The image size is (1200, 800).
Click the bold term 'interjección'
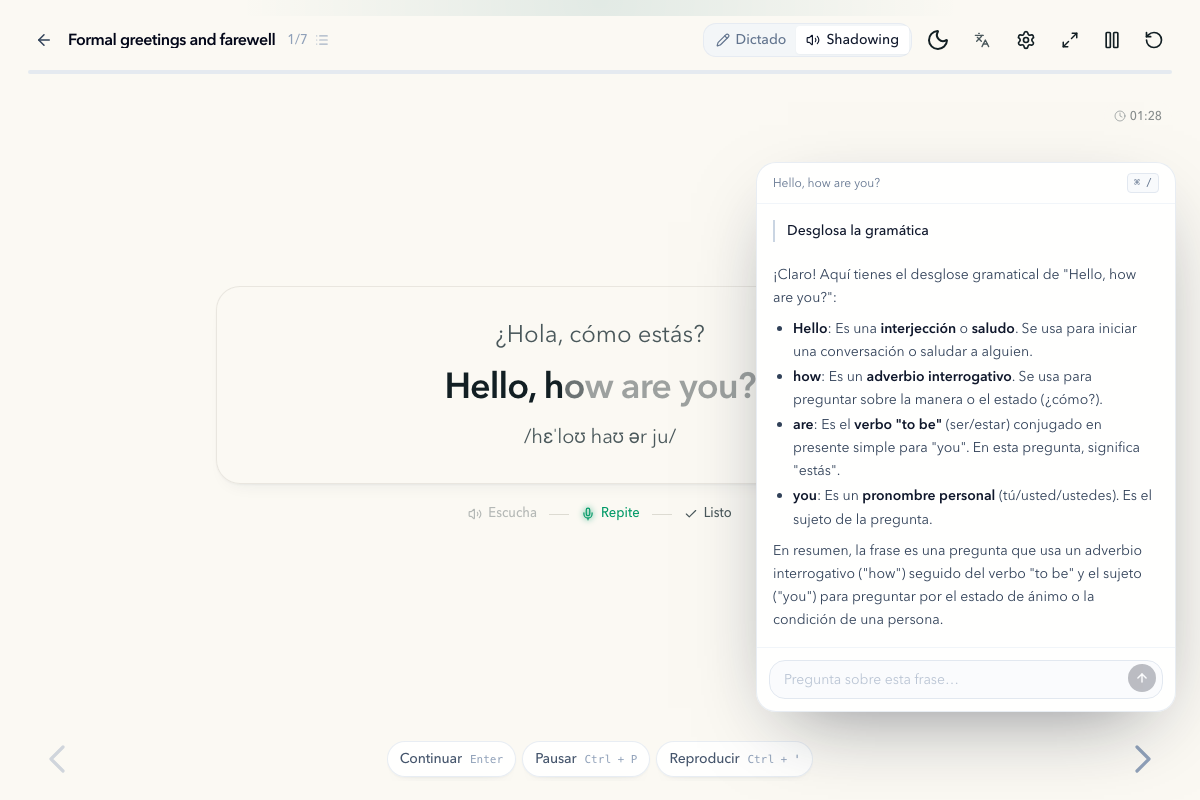917,328
